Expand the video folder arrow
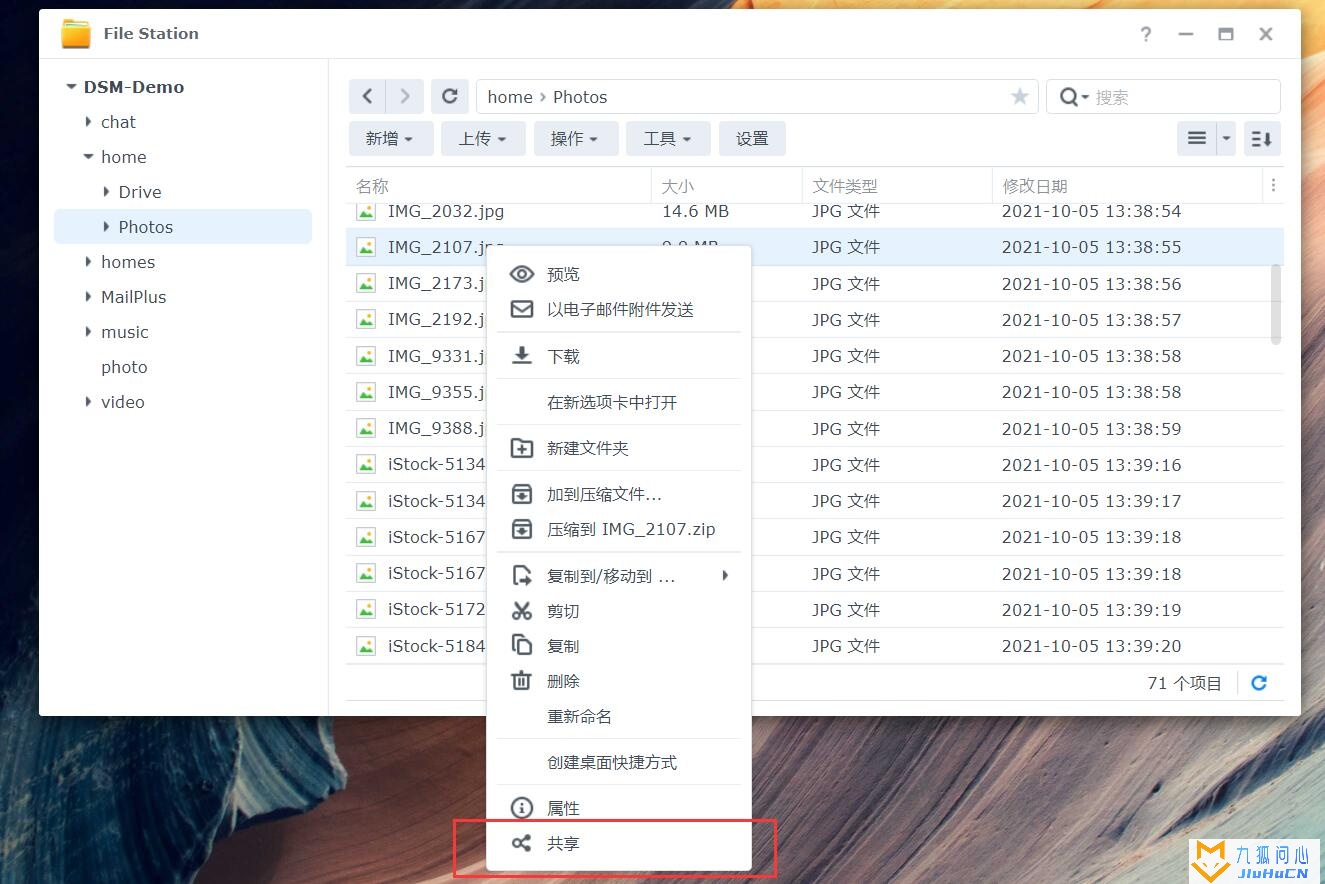This screenshot has height=884, width=1325. point(89,402)
